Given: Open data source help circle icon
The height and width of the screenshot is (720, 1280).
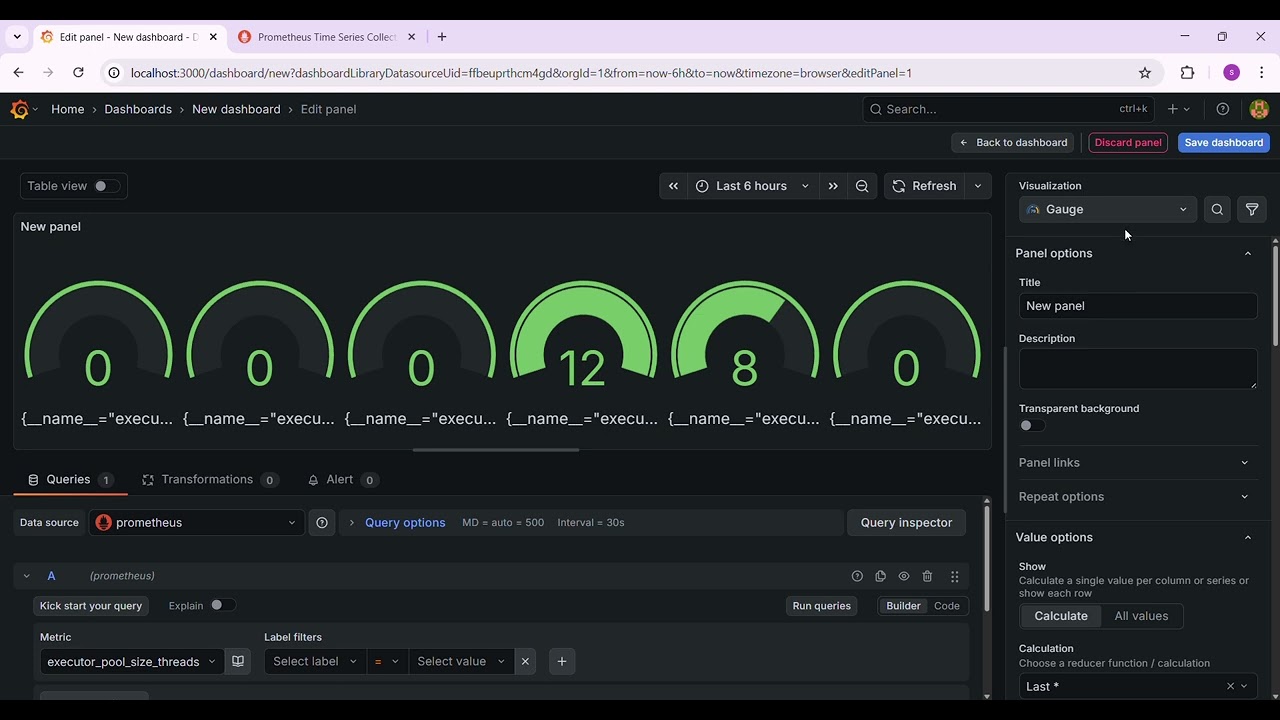Looking at the screenshot, I should pos(322,522).
